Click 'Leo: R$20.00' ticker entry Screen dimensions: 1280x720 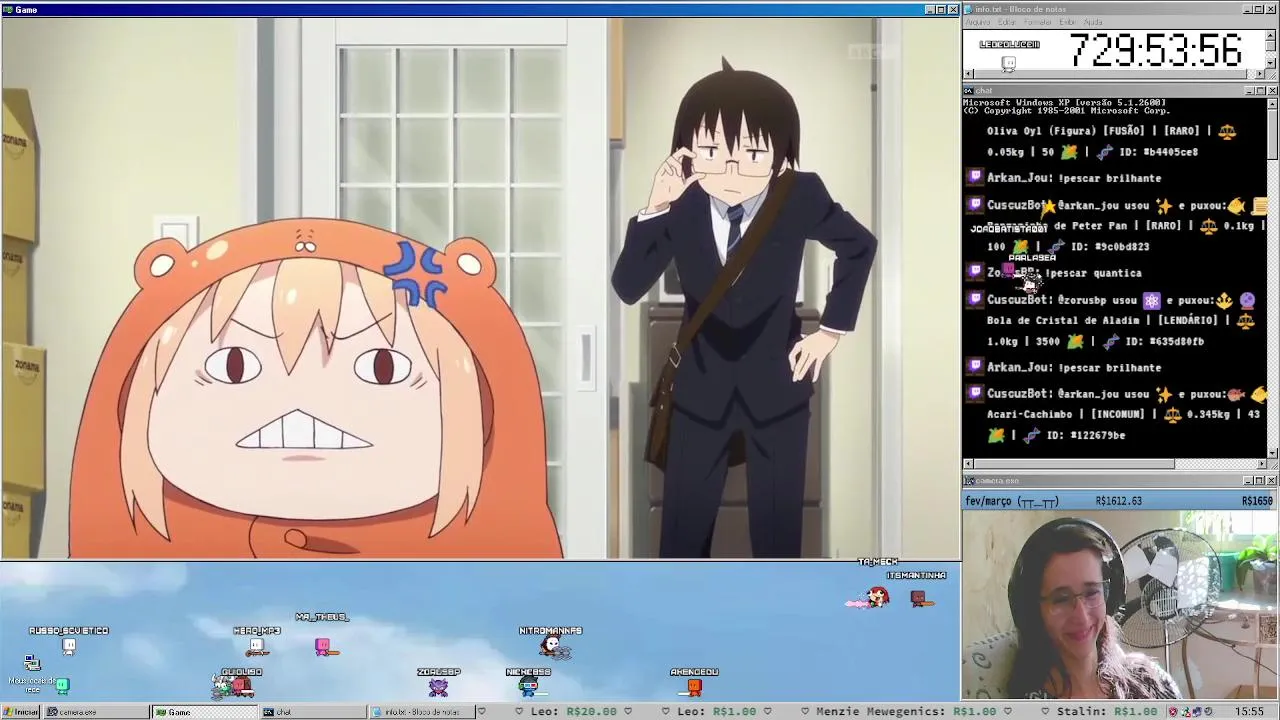click(x=573, y=712)
